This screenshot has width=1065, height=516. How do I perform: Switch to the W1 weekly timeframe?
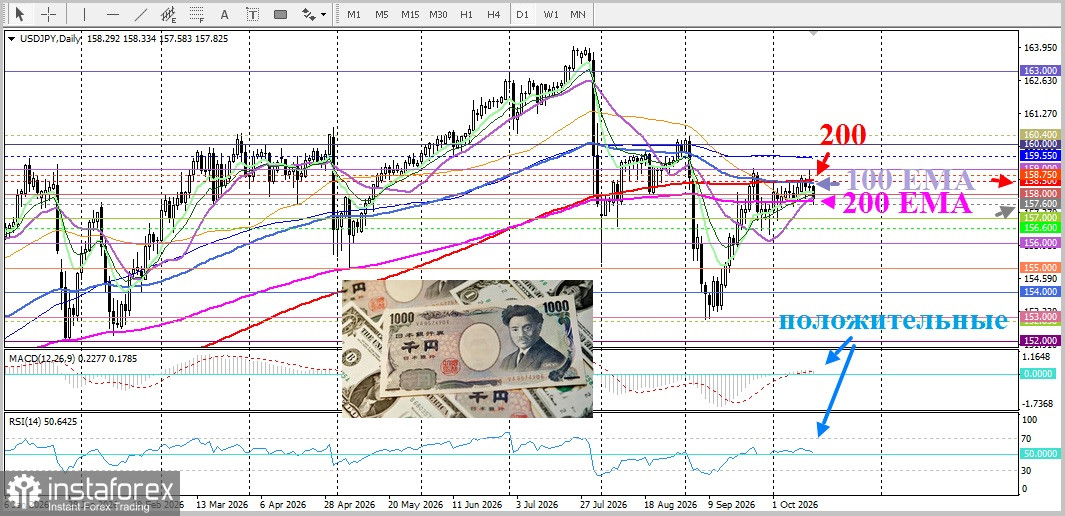[551, 14]
